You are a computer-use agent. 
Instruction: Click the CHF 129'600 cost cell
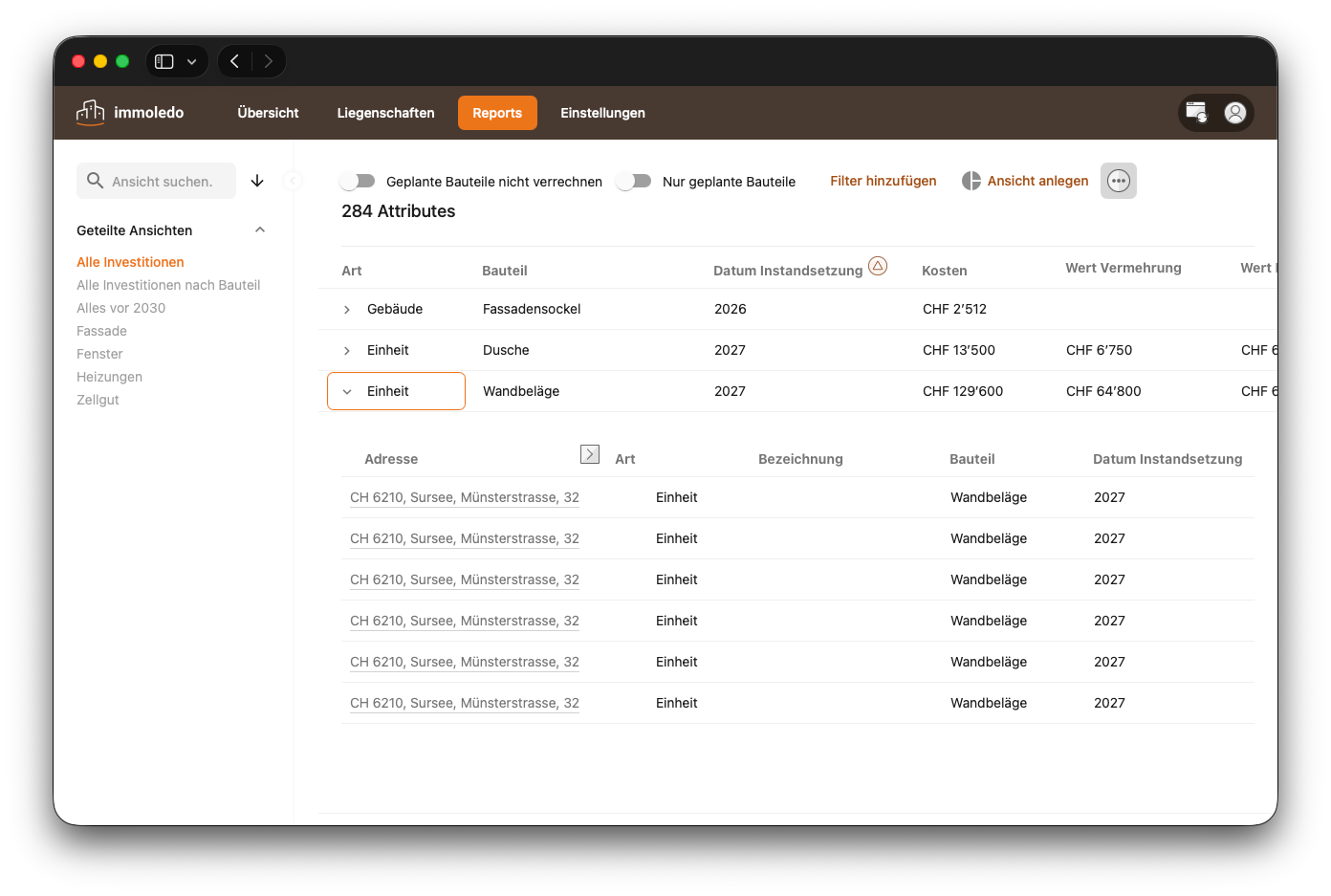963,391
